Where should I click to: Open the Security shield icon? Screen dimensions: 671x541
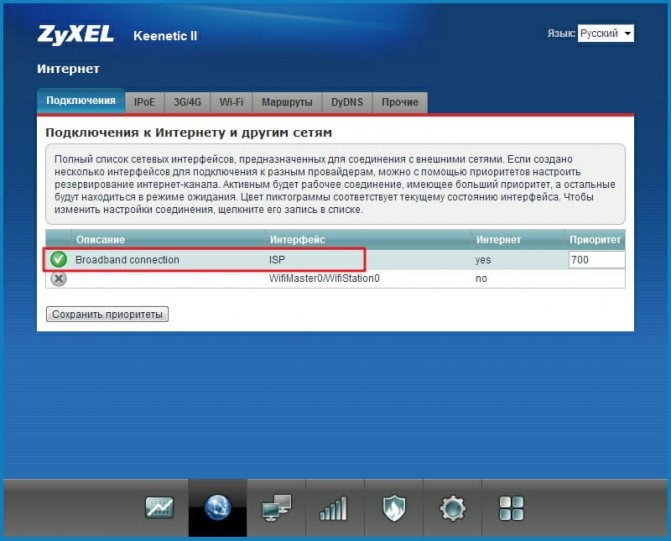pos(393,508)
